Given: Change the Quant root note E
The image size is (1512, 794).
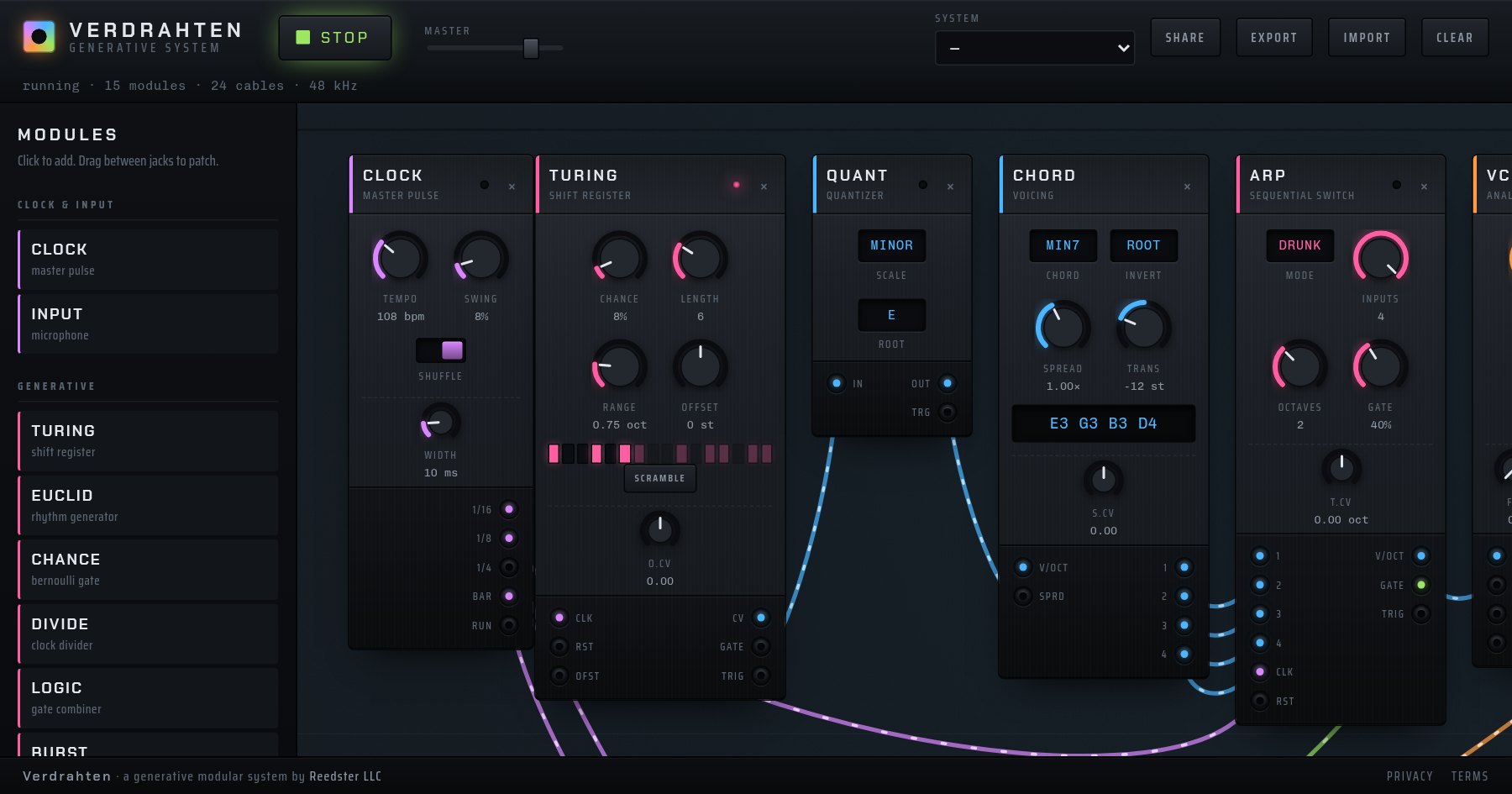Looking at the screenshot, I should click(x=891, y=314).
